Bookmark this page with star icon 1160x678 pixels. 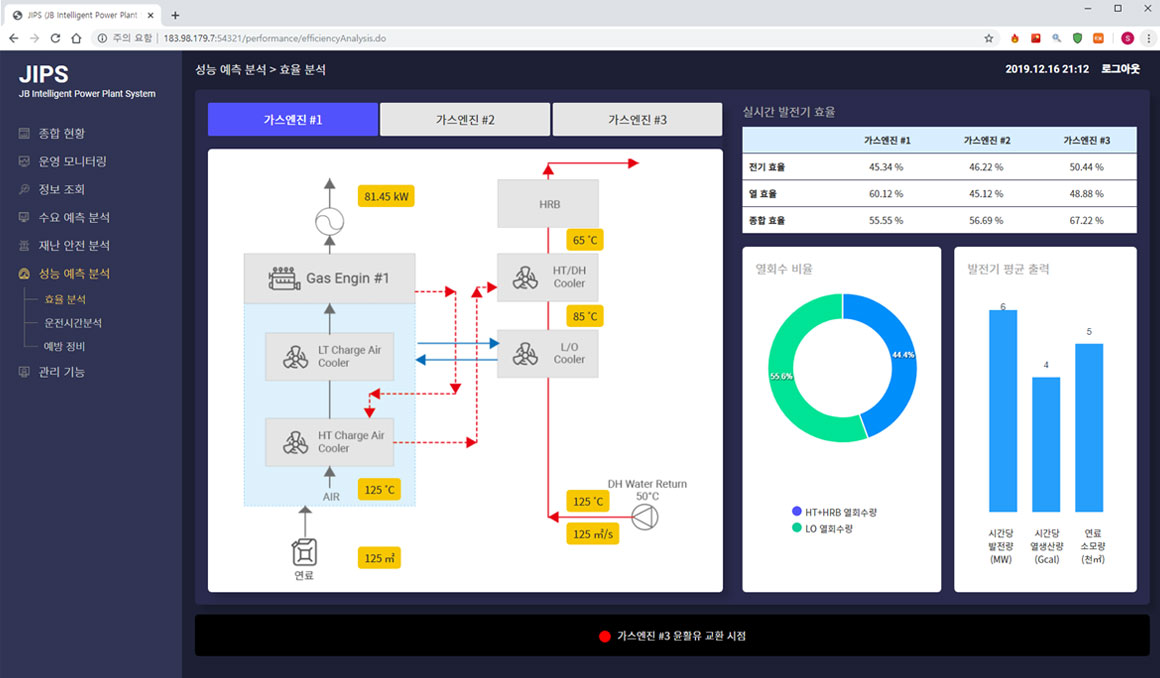(x=988, y=38)
